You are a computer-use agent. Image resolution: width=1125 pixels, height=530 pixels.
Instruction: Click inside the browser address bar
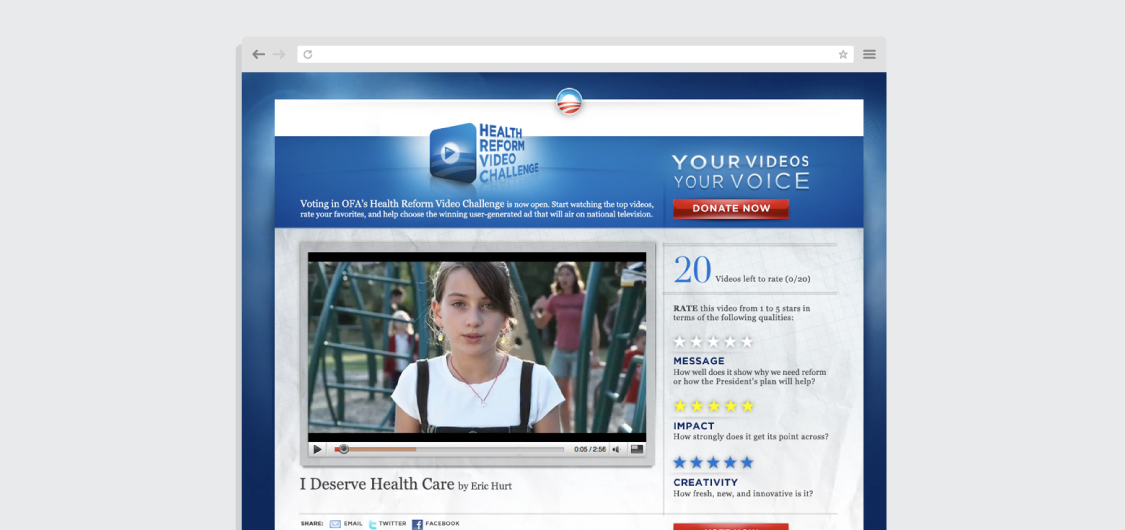(x=570, y=54)
